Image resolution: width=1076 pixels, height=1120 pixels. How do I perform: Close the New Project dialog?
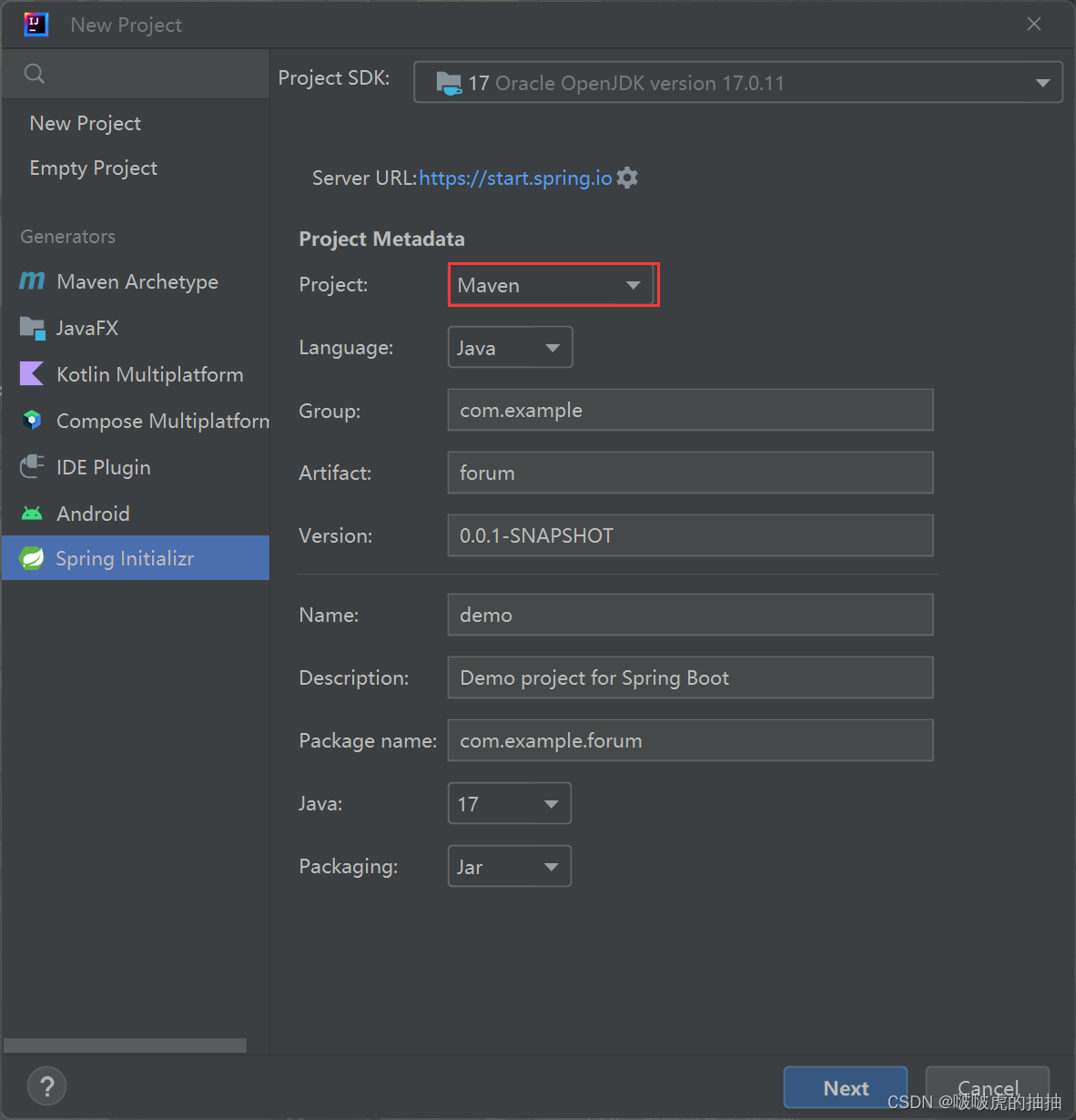1034,24
